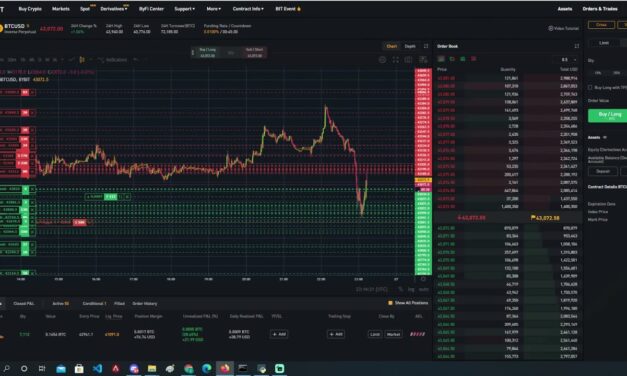Undo the last chart action
This screenshot has height=376, width=627.
click(136, 60)
